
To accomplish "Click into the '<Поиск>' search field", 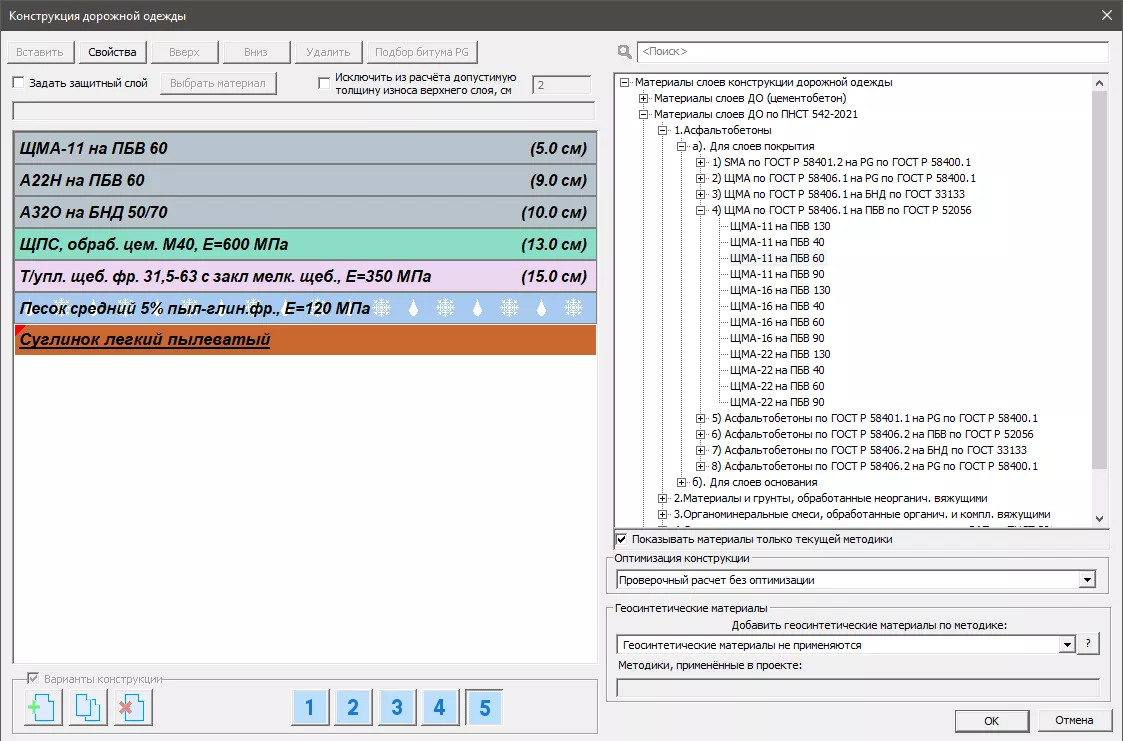I will (870, 52).
